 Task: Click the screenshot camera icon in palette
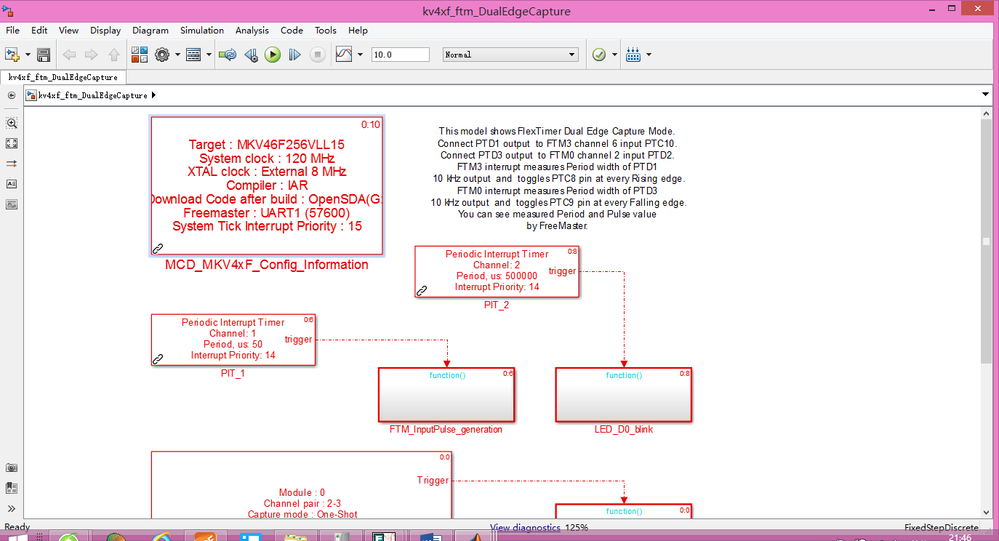pos(11,468)
